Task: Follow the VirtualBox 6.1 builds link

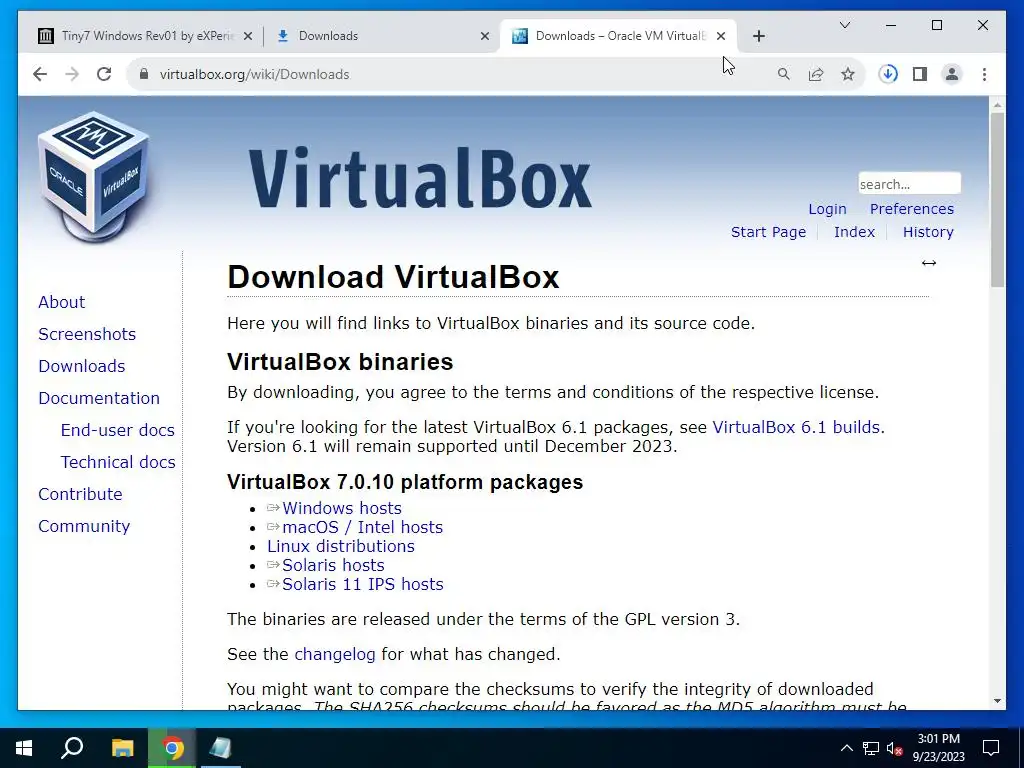Action: click(796, 427)
